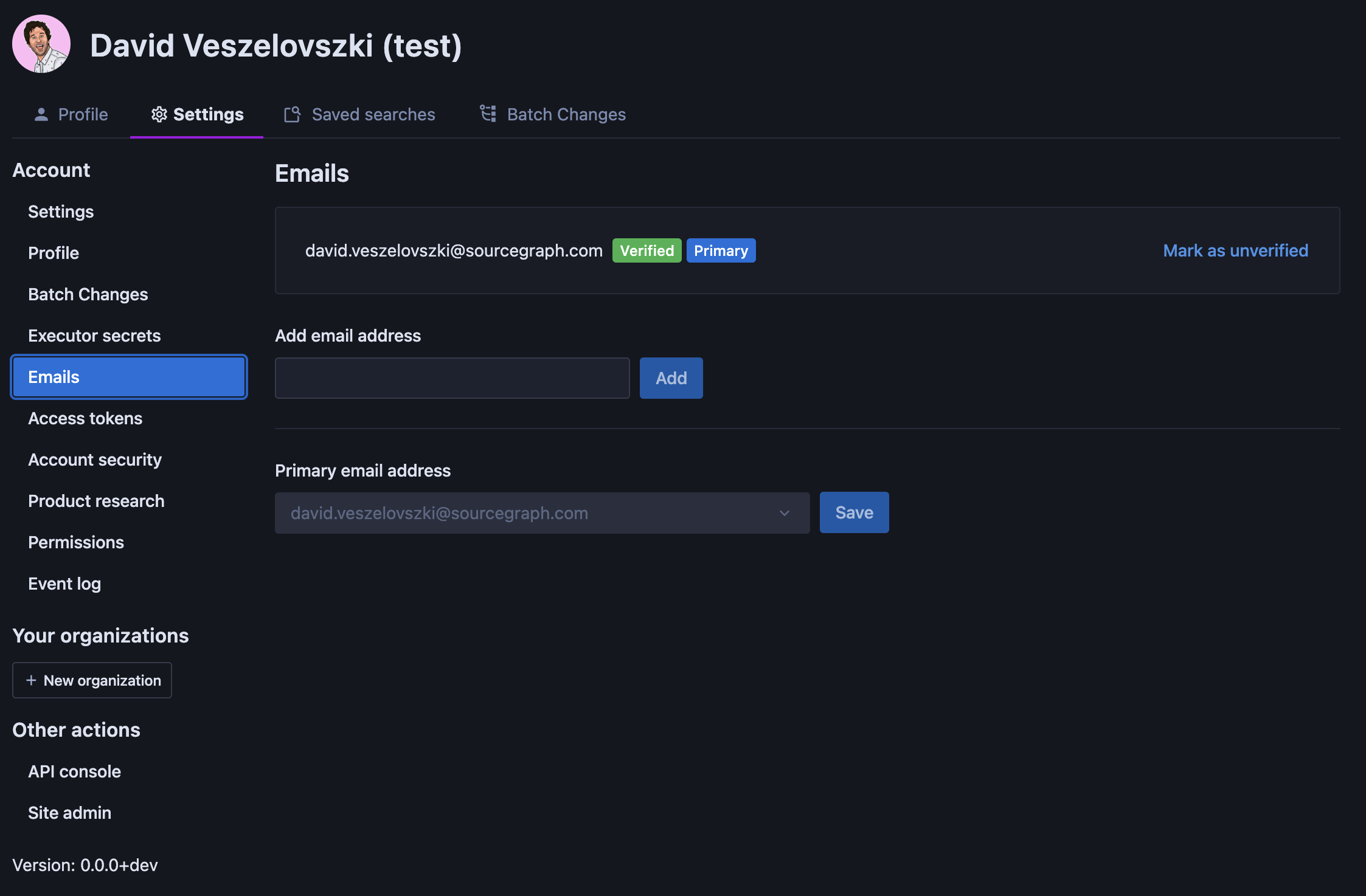Click the Batch Changes tab icon

(x=488, y=114)
